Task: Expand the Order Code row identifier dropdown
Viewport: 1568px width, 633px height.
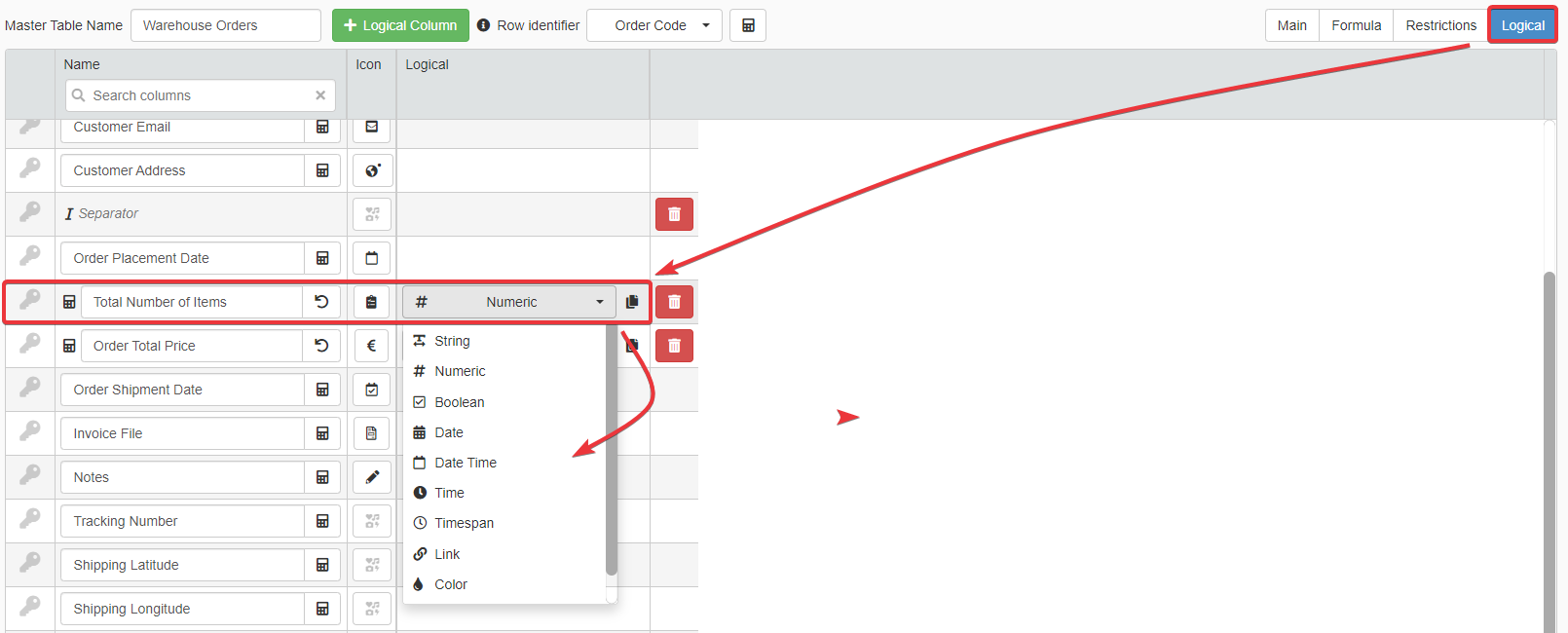Action: click(653, 25)
